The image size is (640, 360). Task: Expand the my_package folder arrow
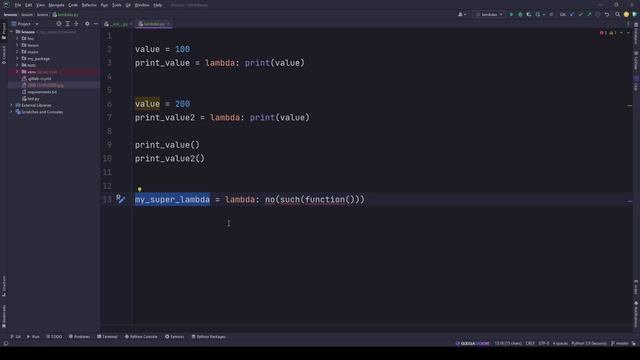click(x=18, y=58)
